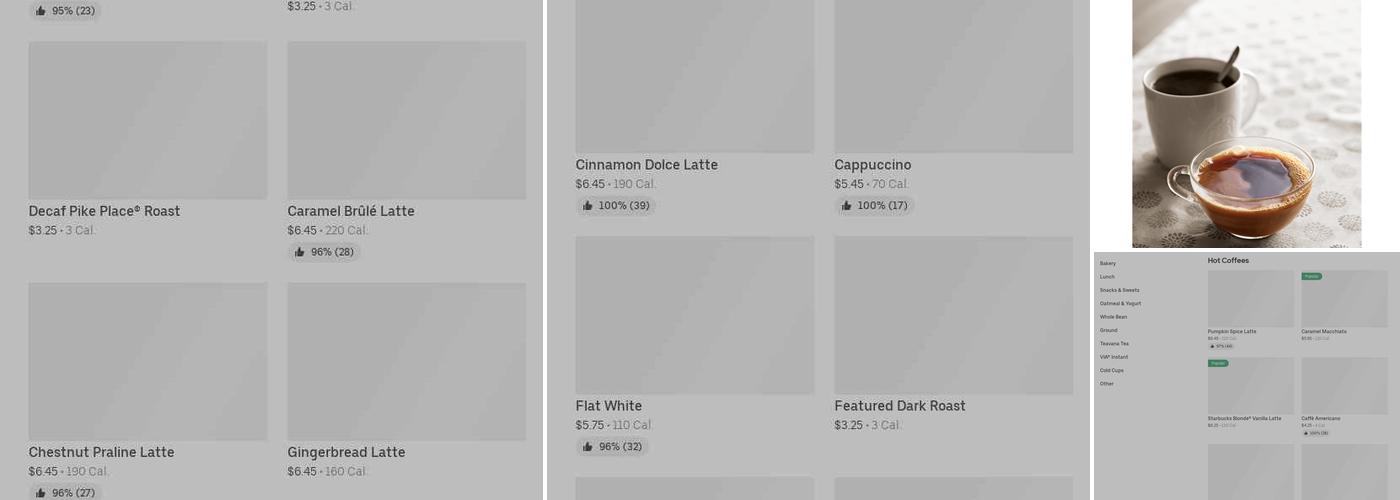Screen dimensions: 1400x500
Task: Click the coffee cups photo
Action: pos(1246,123)
